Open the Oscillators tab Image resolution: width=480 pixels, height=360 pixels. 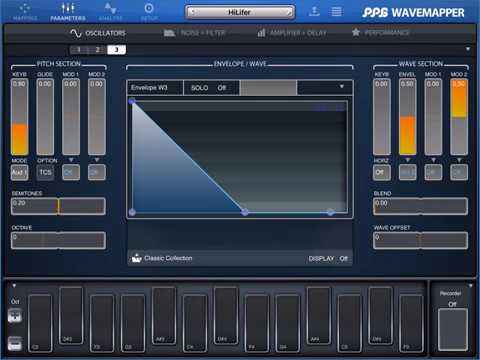click(x=98, y=33)
